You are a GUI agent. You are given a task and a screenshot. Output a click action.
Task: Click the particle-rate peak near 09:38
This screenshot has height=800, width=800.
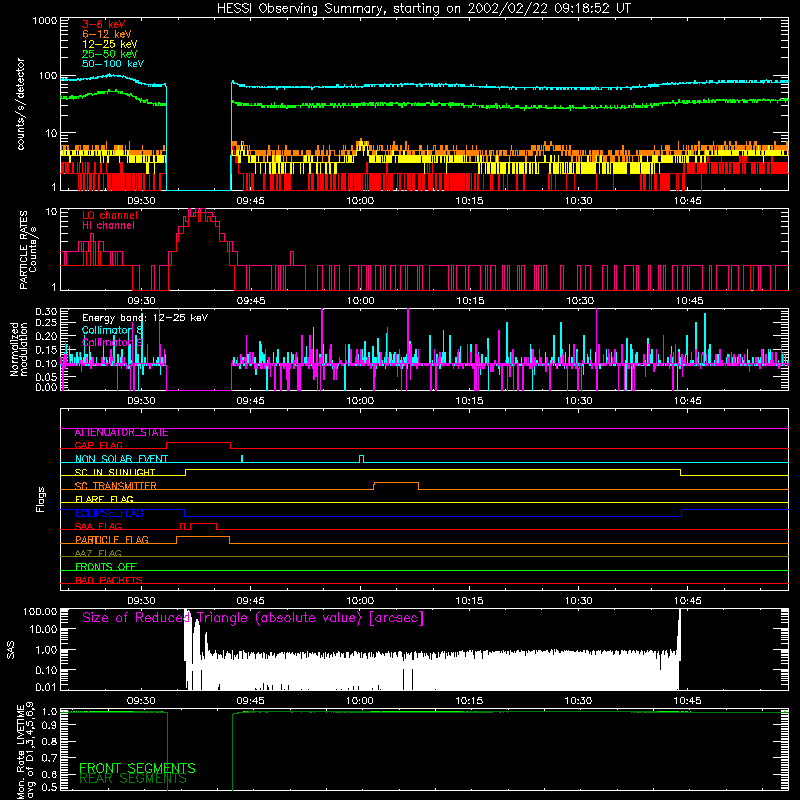coord(197,212)
